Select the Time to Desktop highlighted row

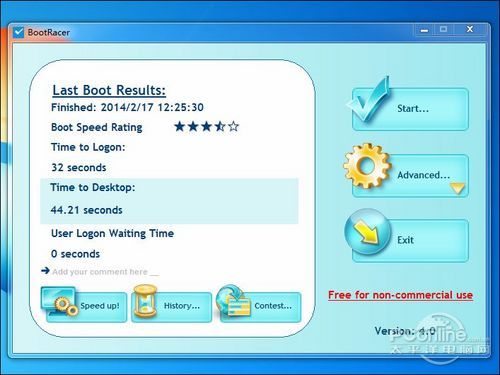point(169,201)
